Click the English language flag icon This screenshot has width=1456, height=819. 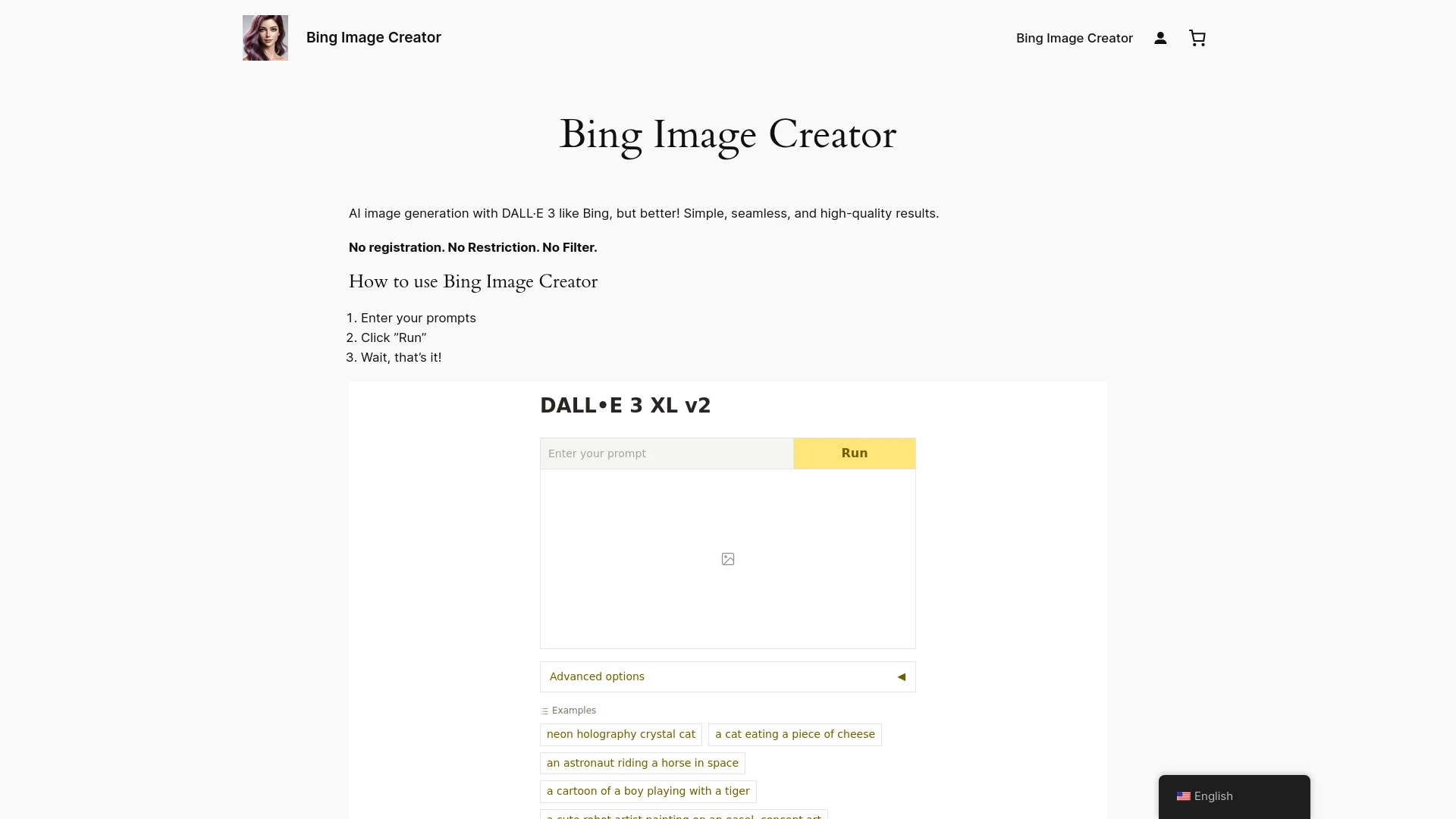pos(1183,796)
